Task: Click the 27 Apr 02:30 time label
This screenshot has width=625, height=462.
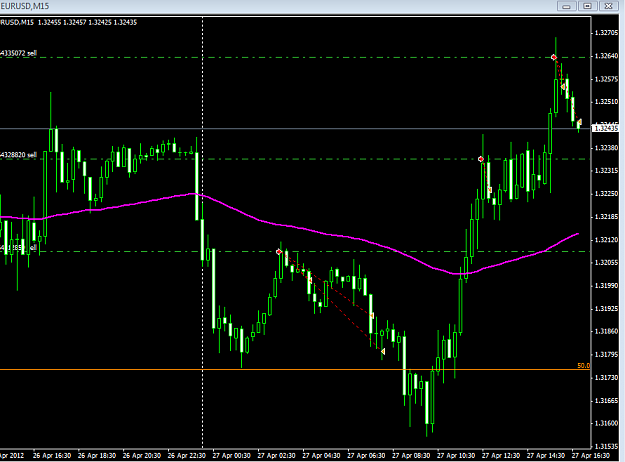Action: [277, 455]
